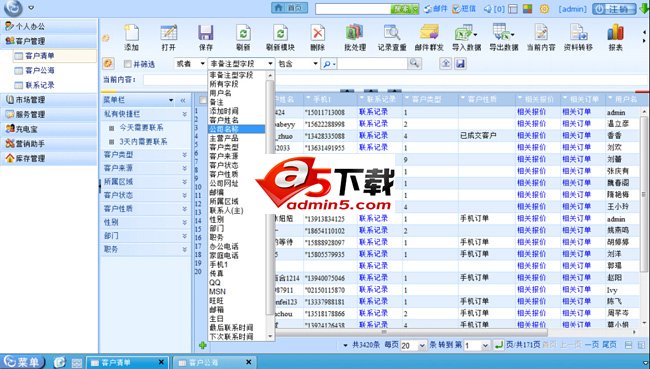The width and height of the screenshot is (650, 369).
Task: Click the 注销 (Logout) button
Action: point(614,9)
